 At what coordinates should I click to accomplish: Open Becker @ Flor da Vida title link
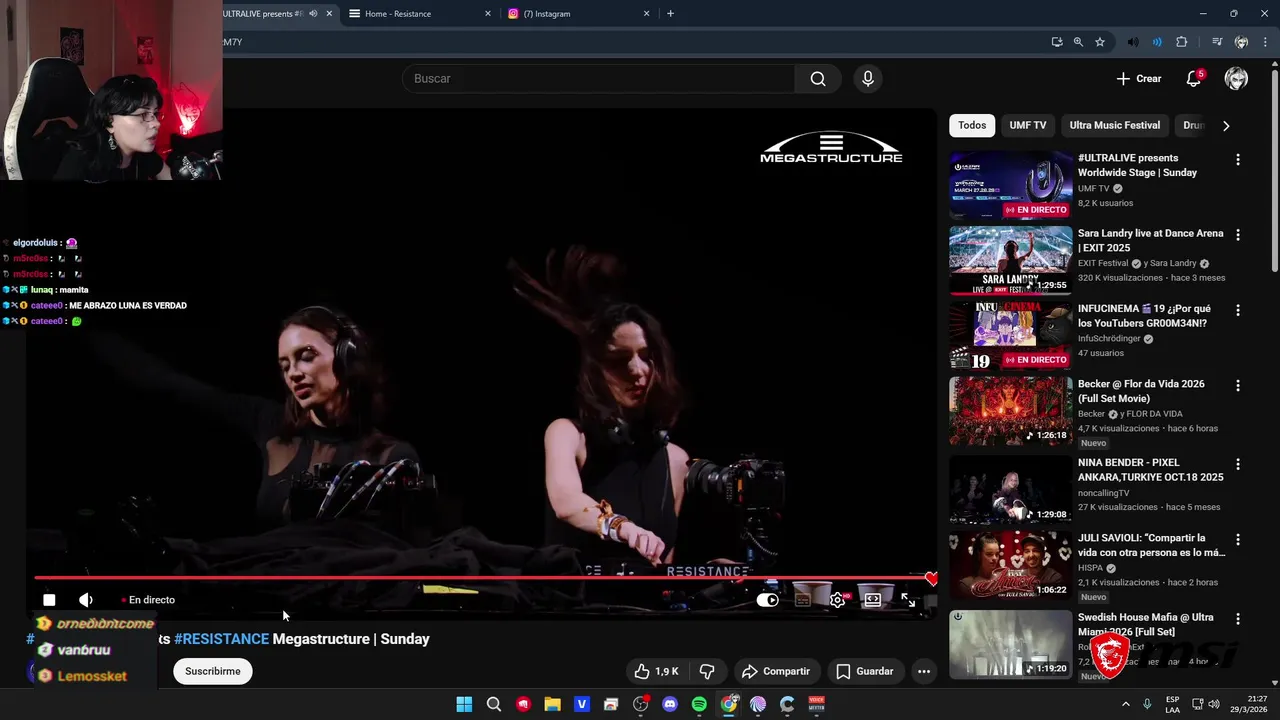[x=1141, y=391]
